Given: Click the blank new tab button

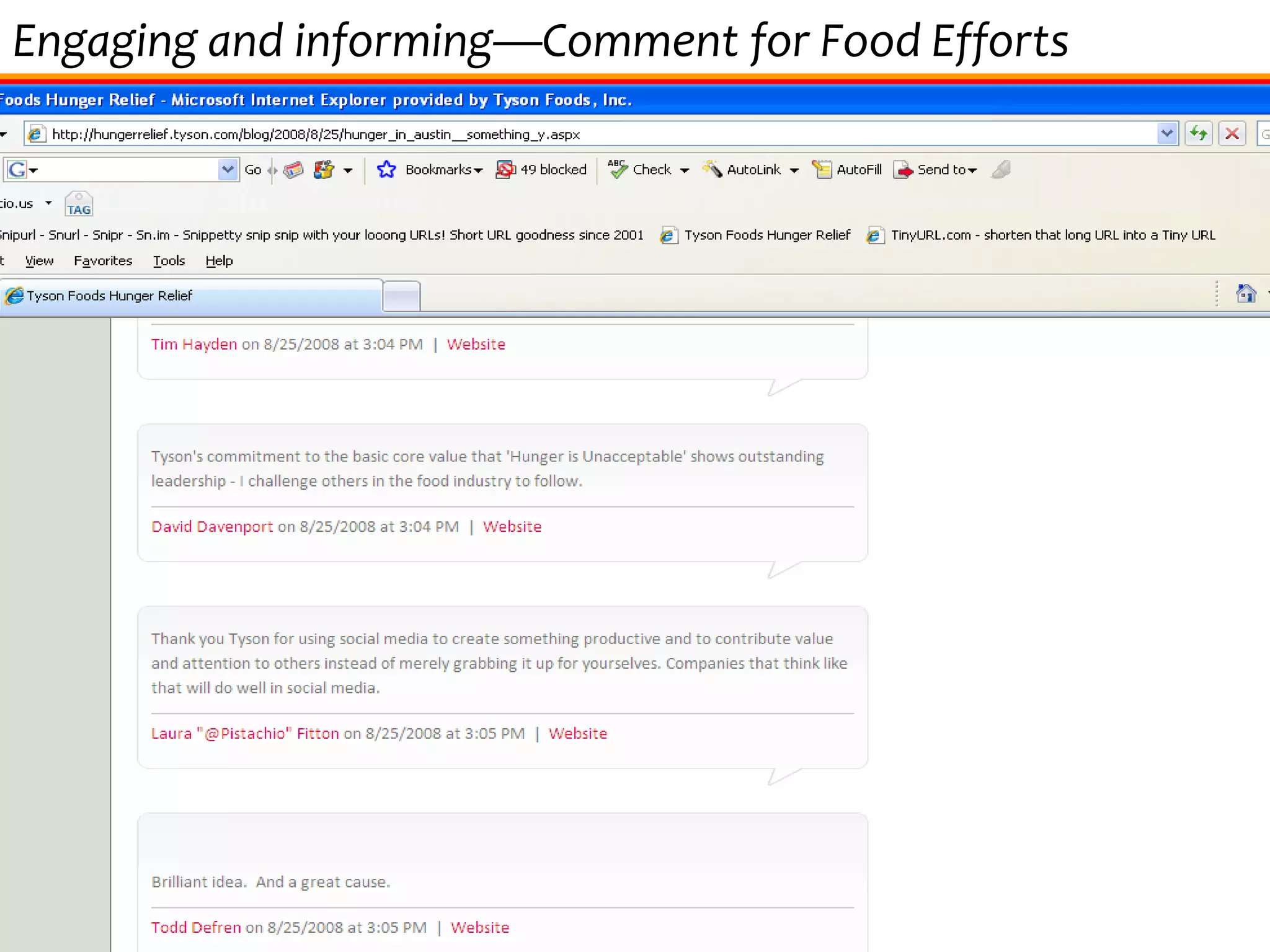Looking at the screenshot, I should [401, 296].
